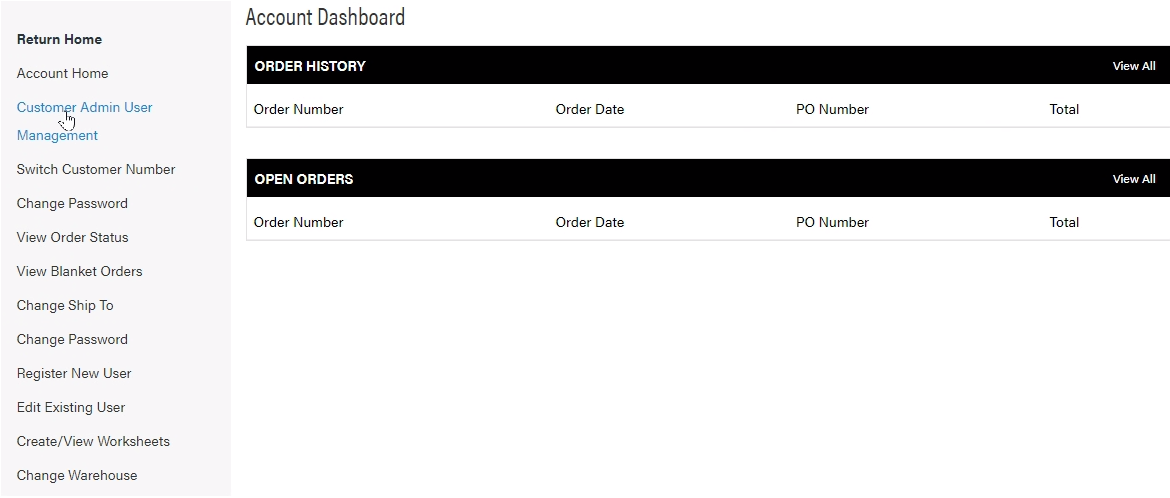The image size is (1170, 498).
Task: Select Switch Customer Number
Action: click(96, 169)
